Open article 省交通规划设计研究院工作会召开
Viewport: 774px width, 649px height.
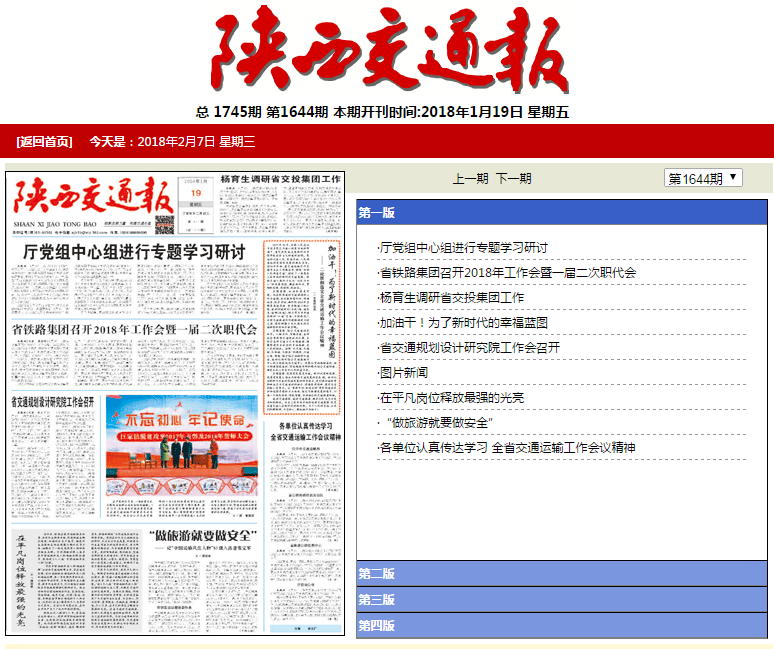(x=469, y=348)
